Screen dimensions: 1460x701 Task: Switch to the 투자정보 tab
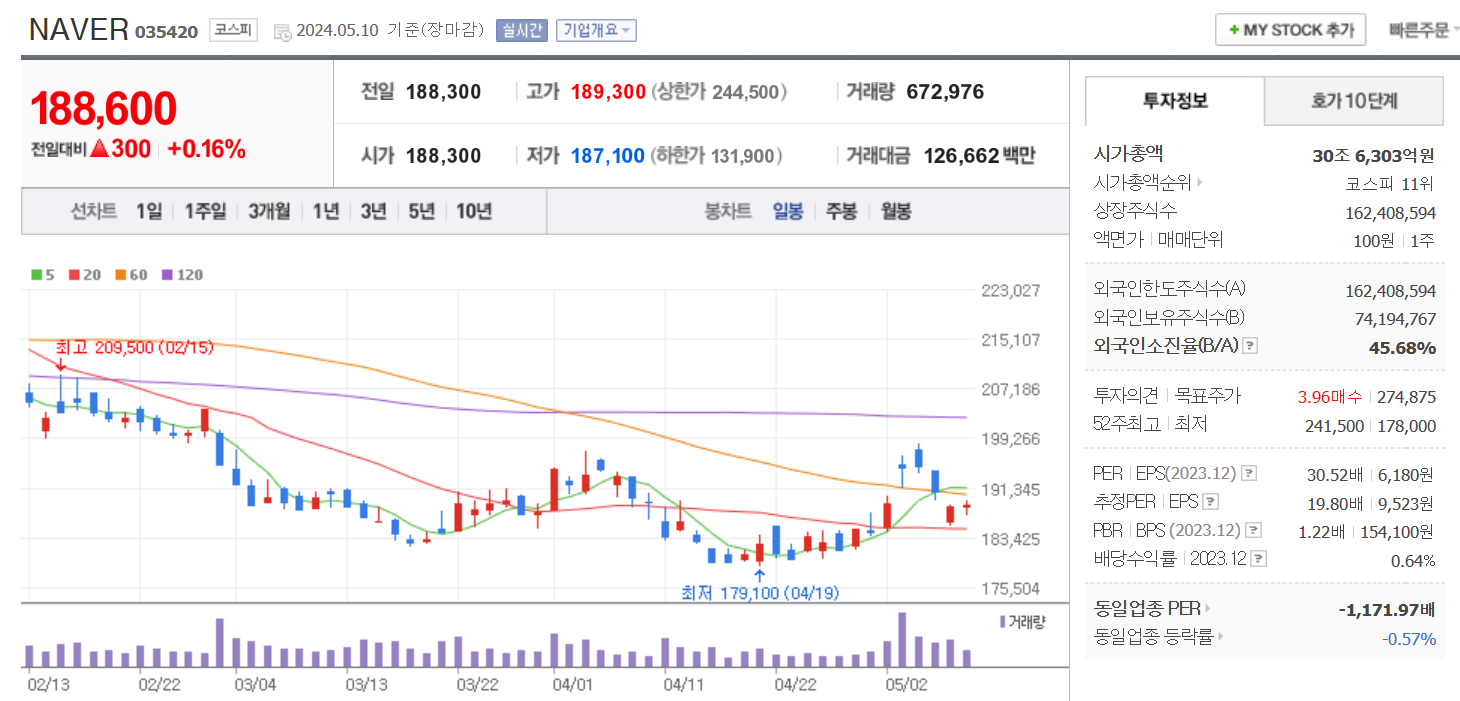click(x=1175, y=100)
